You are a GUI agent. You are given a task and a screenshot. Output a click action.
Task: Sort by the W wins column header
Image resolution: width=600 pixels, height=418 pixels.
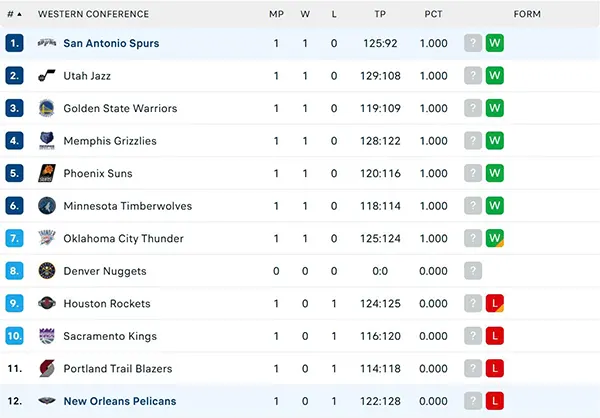(x=305, y=14)
